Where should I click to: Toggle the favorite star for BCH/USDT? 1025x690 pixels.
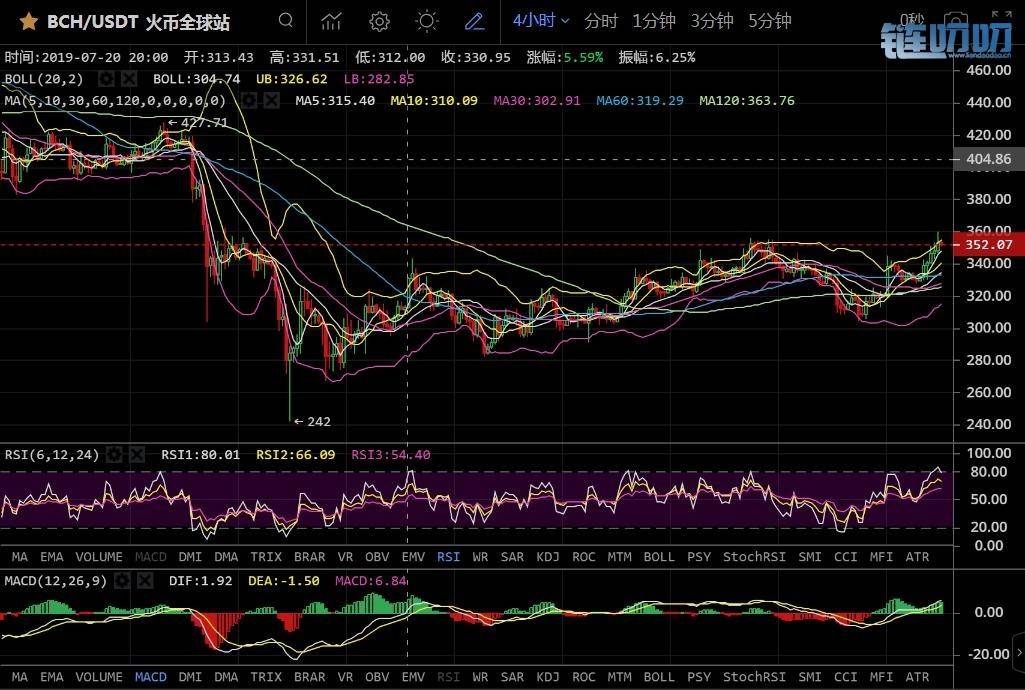29,22
